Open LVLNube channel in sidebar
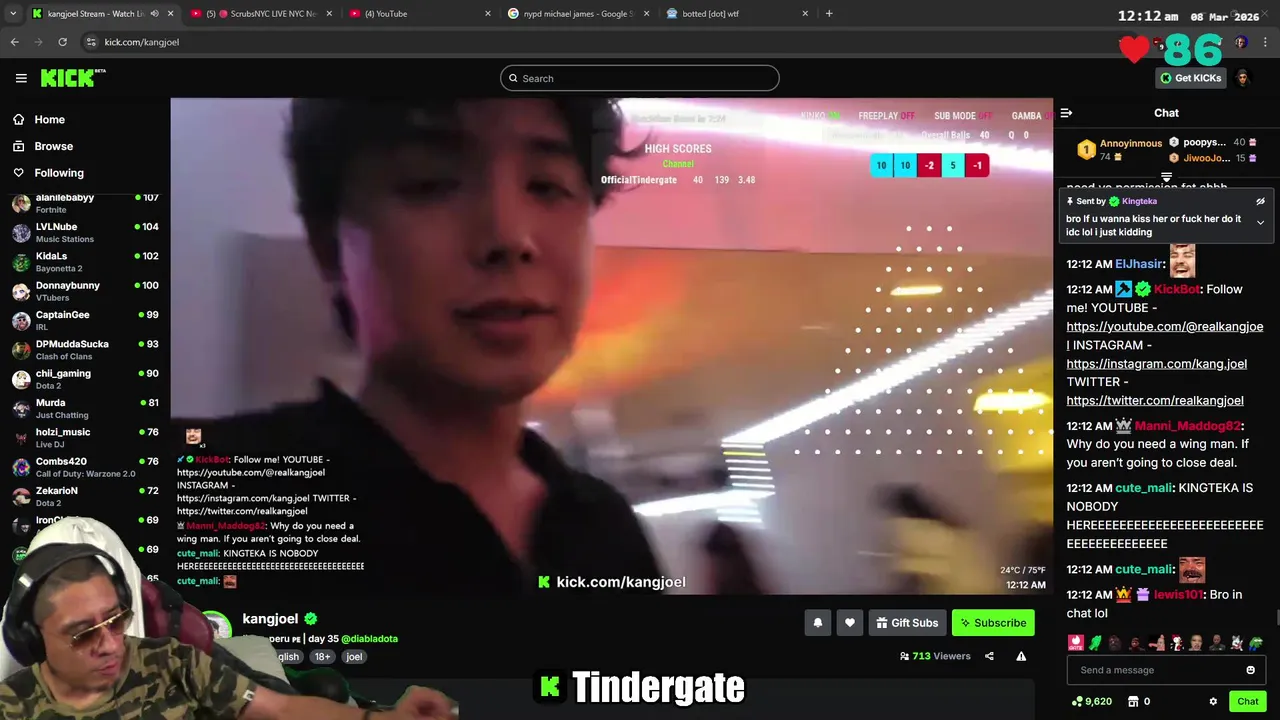1280x720 pixels. click(x=85, y=232)
